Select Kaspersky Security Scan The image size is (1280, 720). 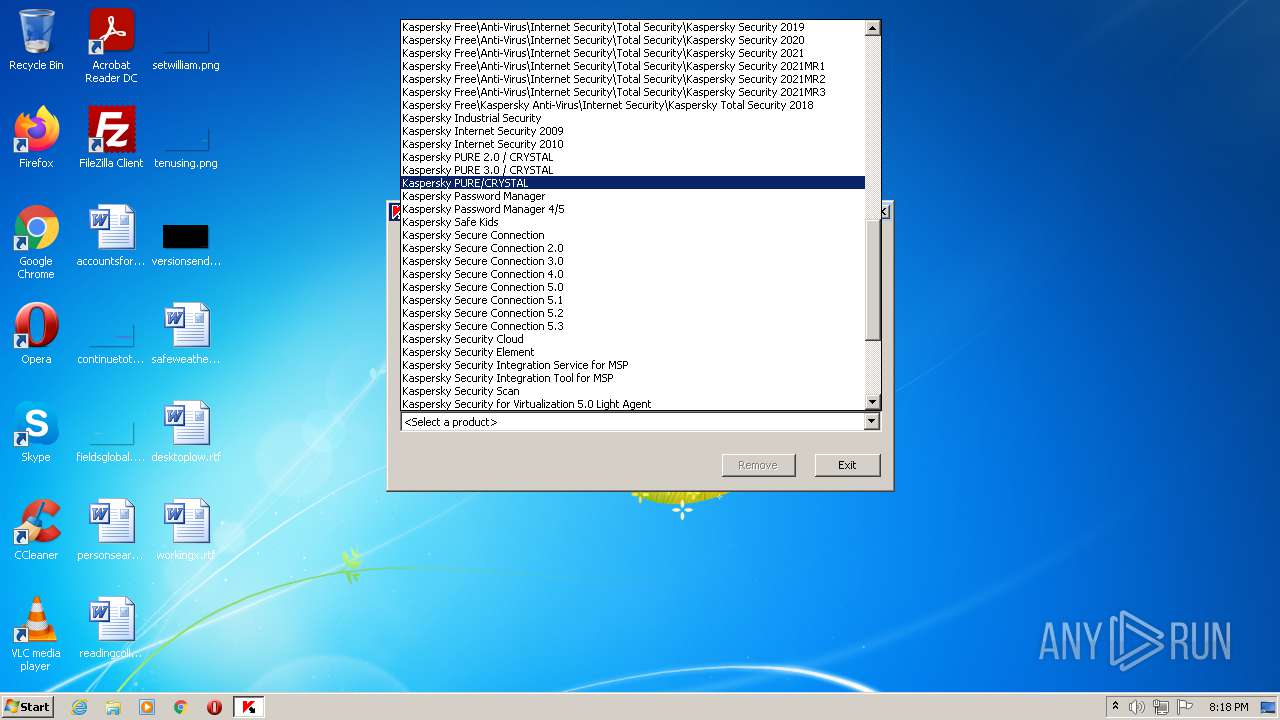pyautogui.click(x=633, y=391)
